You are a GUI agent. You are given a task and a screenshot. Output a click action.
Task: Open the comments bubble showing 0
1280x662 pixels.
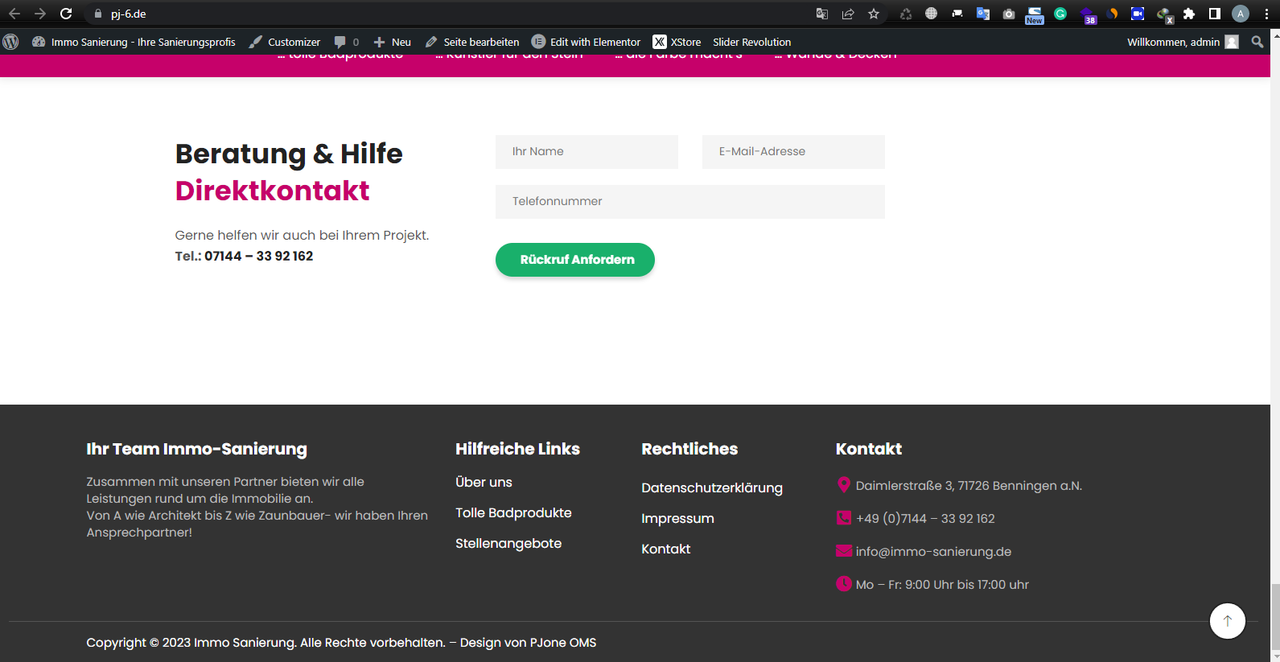click(346, 42)
